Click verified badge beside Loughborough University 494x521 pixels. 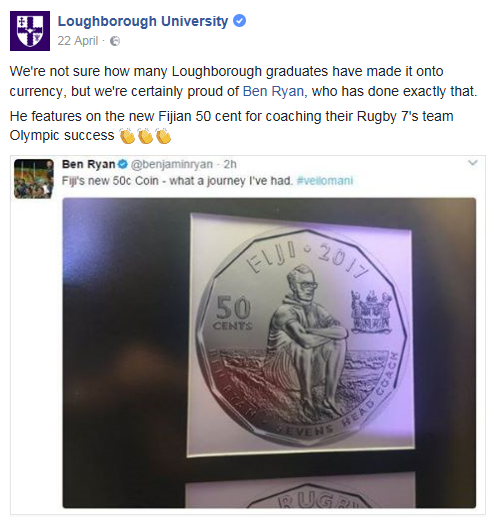tap(239, 21)
